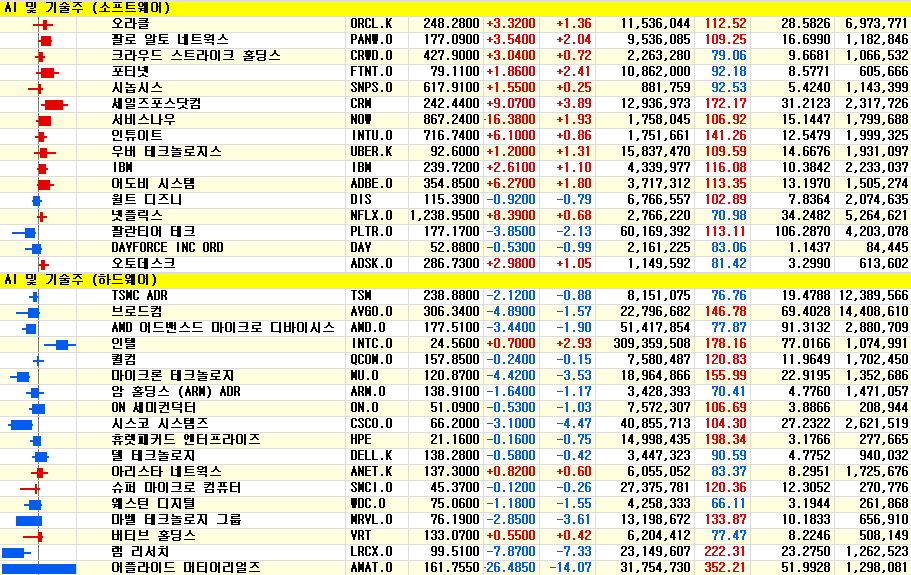The height and width of the screenshot is (575, 911).
Task: Select 세일즈포스닷컴 stock name
Action: [x=156, y=104]
